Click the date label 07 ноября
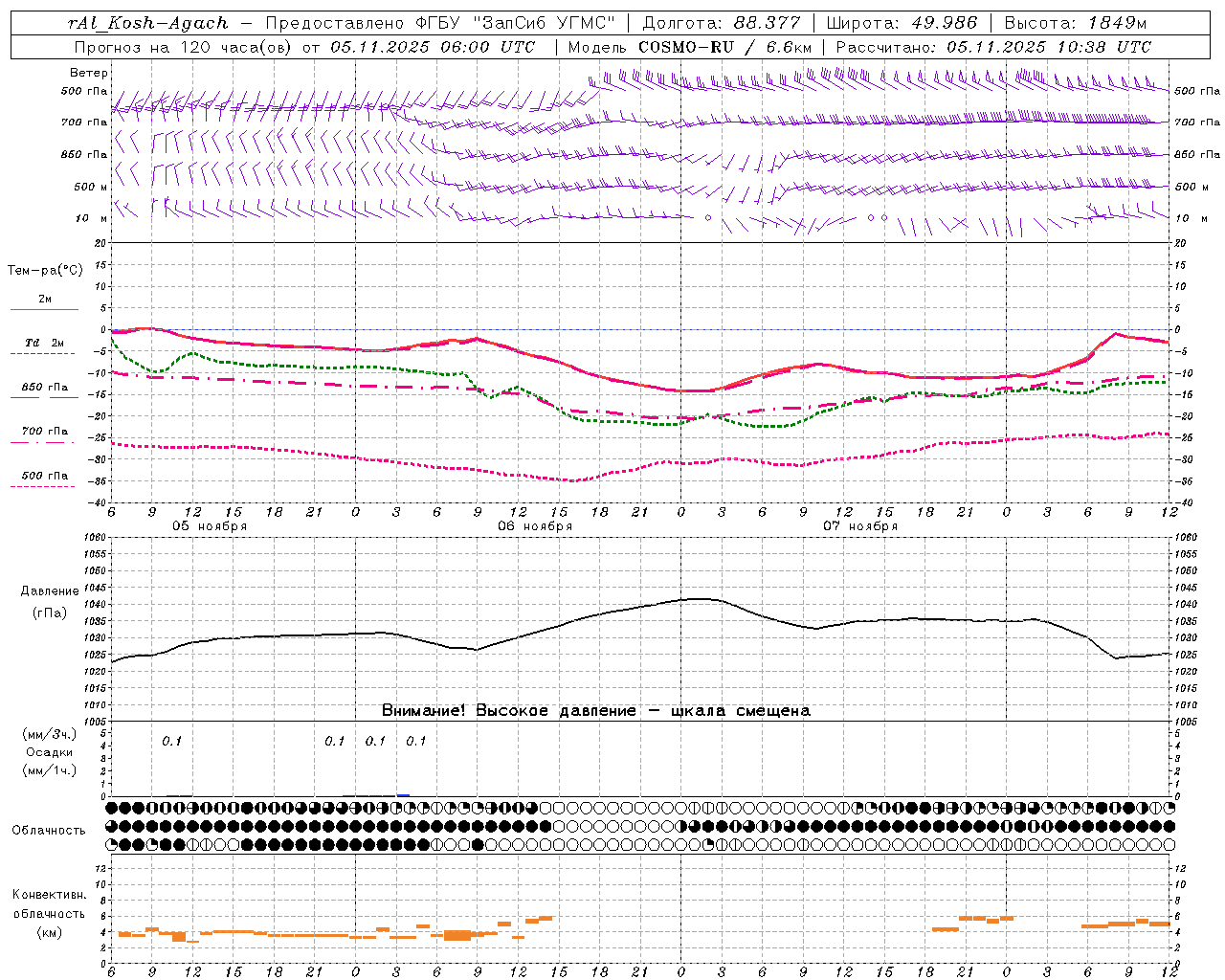1225x980 pixels. tap(860, 526)
